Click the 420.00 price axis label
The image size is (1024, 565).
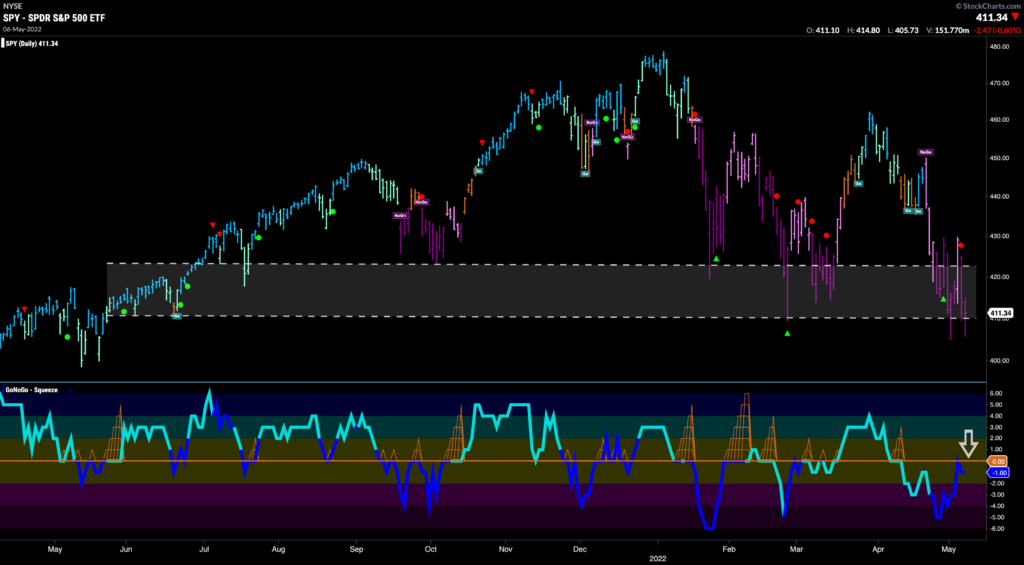[999, 277]
